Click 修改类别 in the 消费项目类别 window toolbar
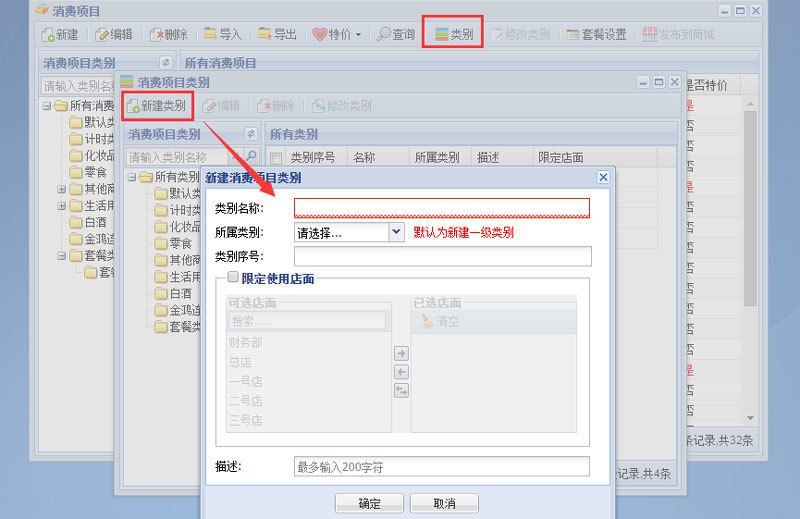The width and height of the screenshot is (800, 519). 342,106
